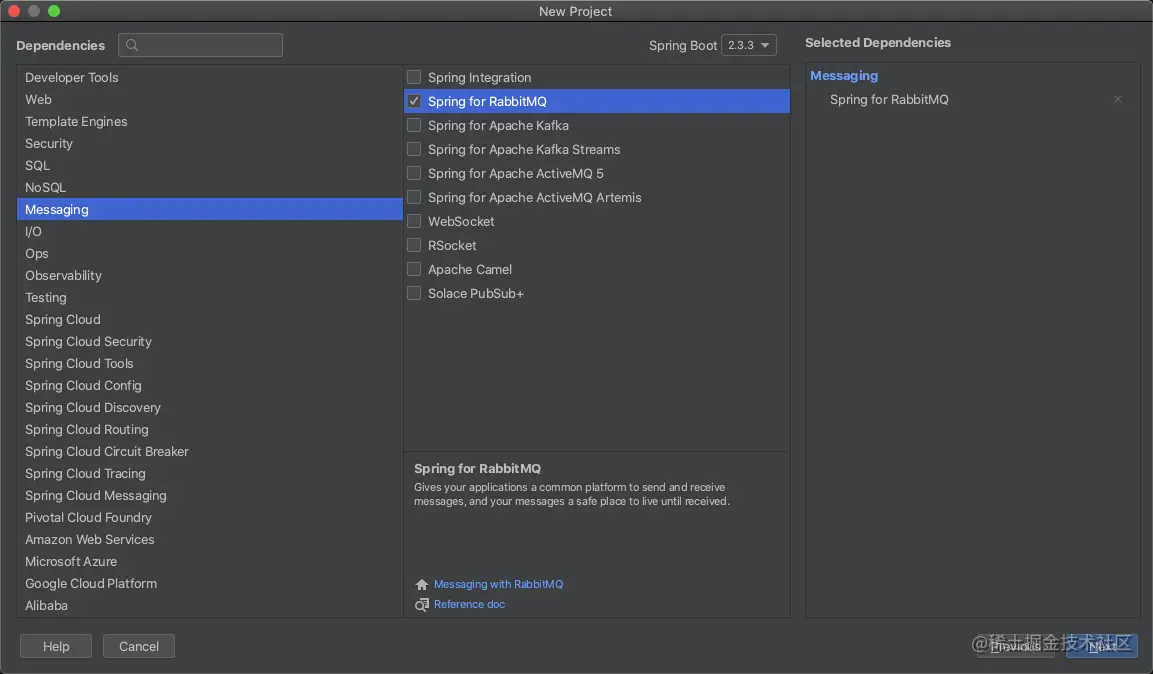Click the Reference doc icon
Screen dimensions: 1153x674
(x=421, y=605)
